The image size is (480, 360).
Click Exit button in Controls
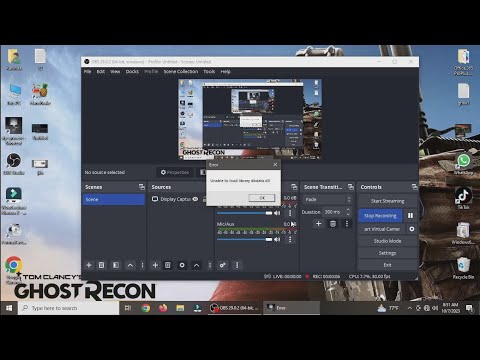387,265
